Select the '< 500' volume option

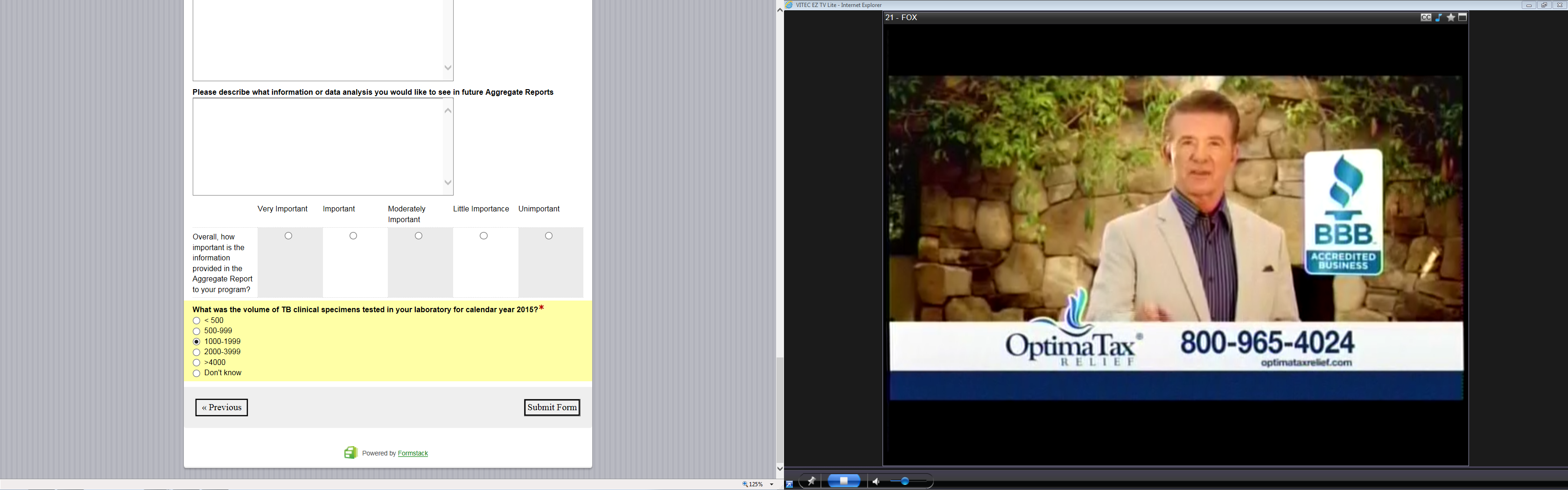click(196, 321)
